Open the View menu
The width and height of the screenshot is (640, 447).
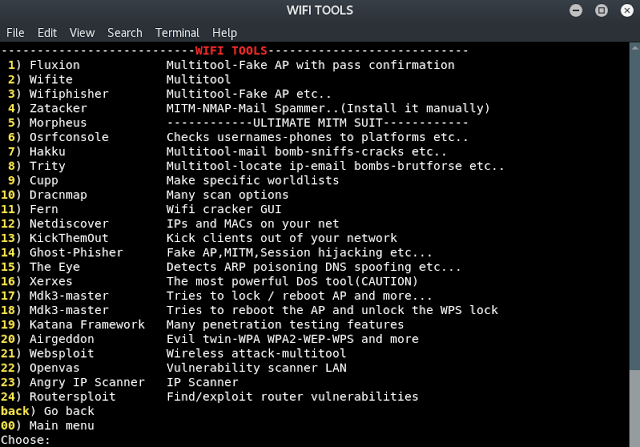click(x=83, y=32)
